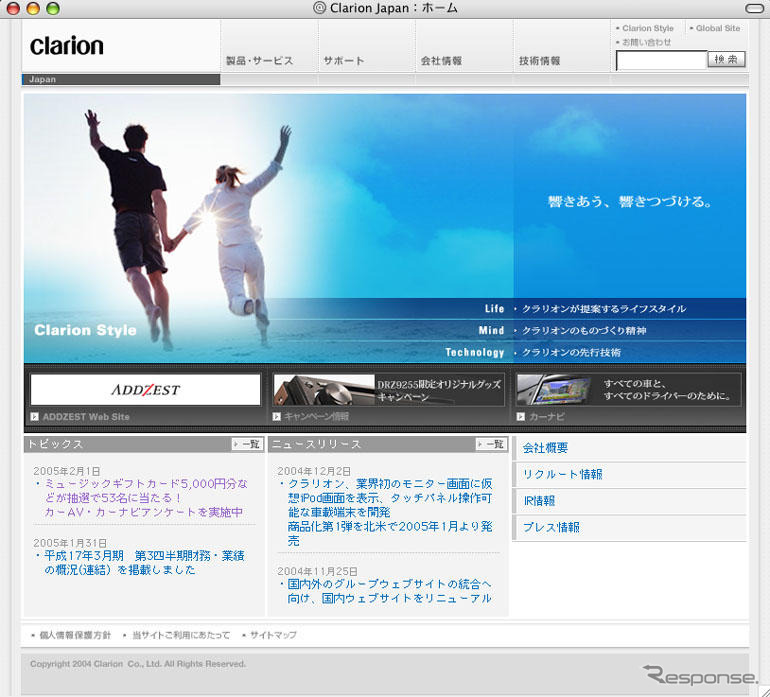Open the ミュージックギフトカード survey topic
The height and width of the screenshot is (697, 770).
146,498
